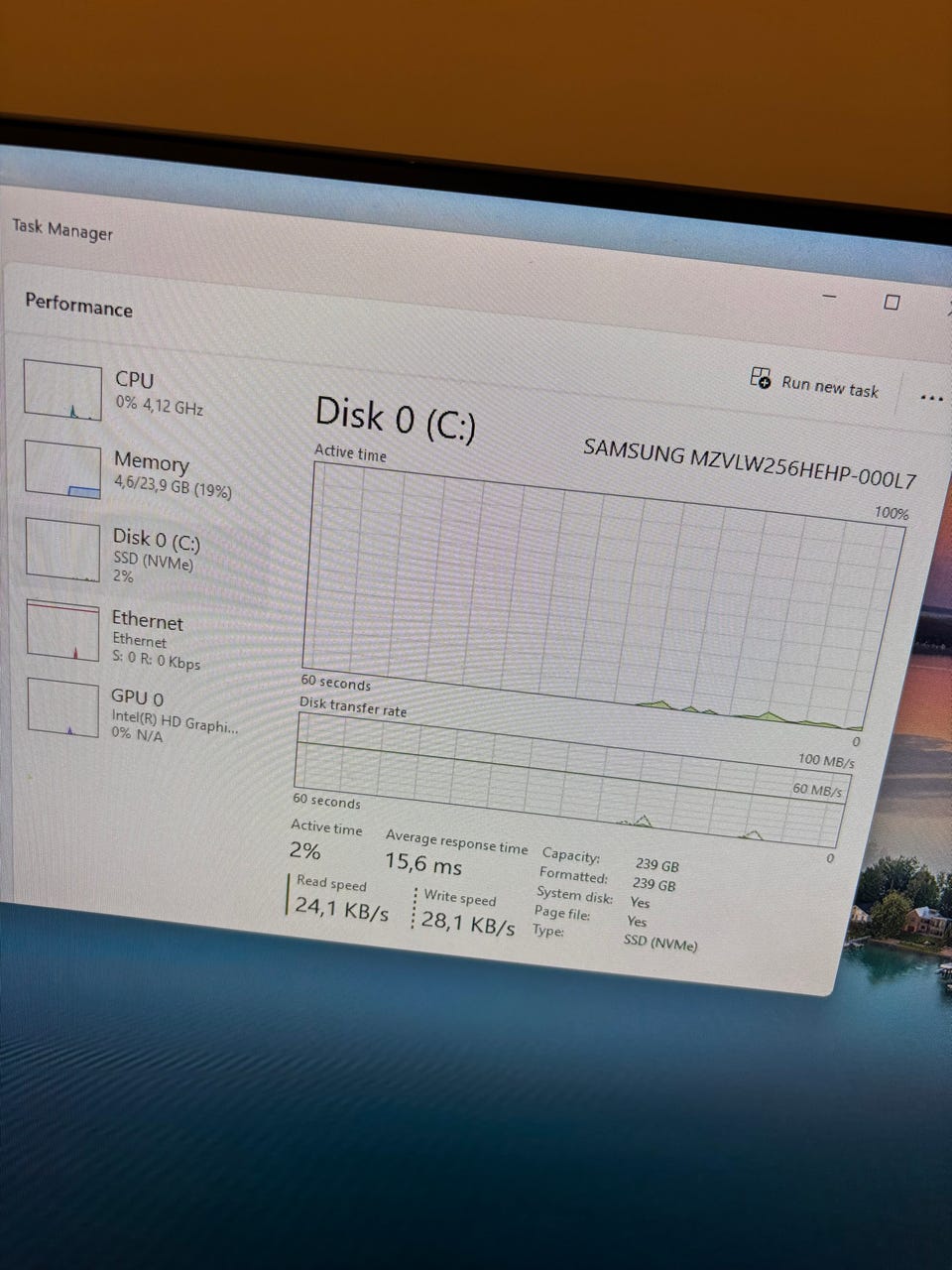Click the 60 MB/s transfer rate label
The image size is (952, 1270).
(817, 790)
